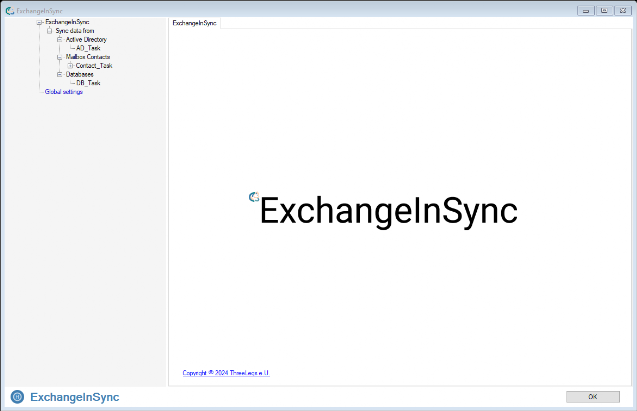The width and height of the screenshot is (637, 411).
Task: Collapse the Sync data from node
Action: coord(49,31)
